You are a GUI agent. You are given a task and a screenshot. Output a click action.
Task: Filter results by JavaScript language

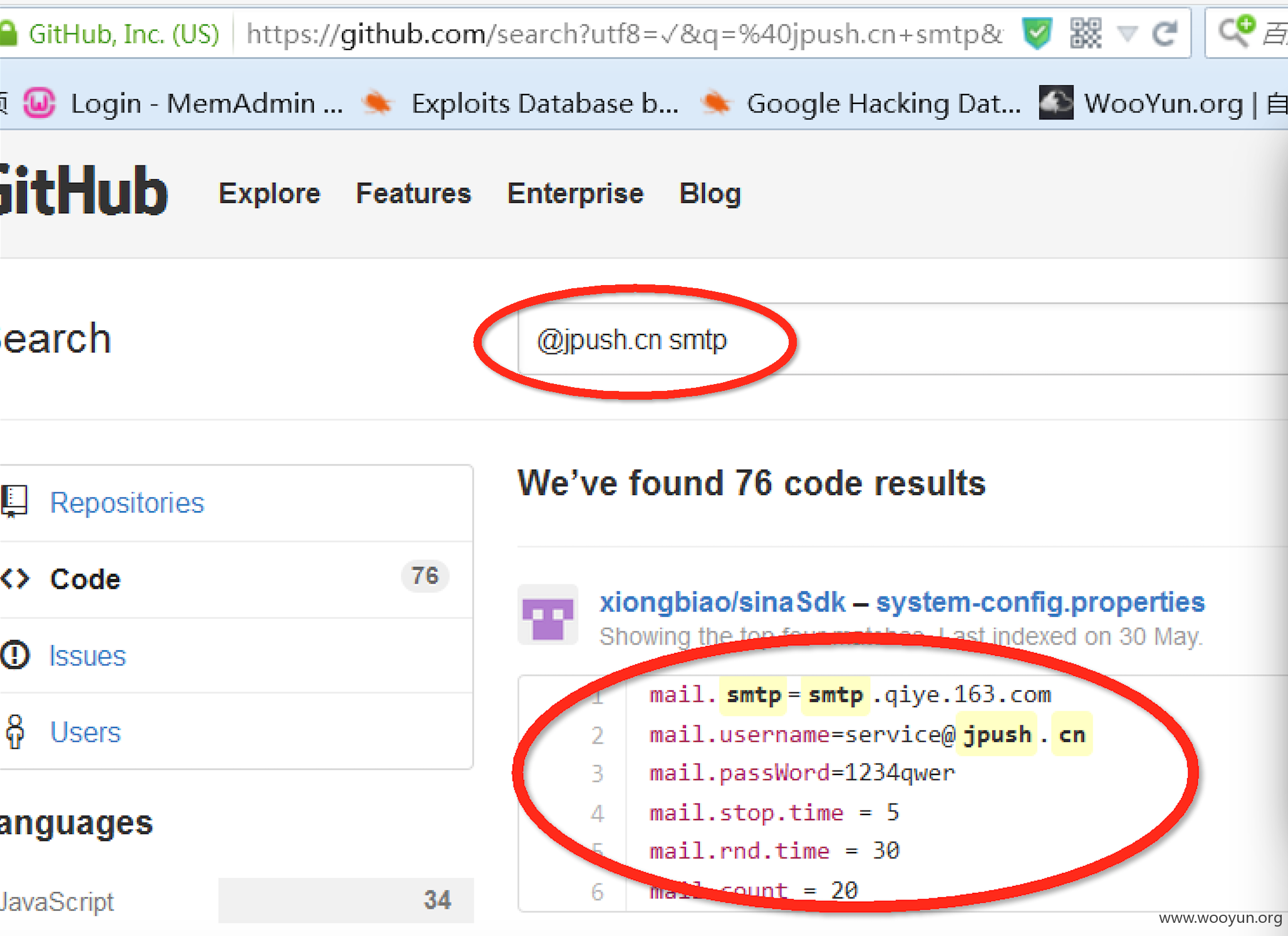[x=58, y=902]
